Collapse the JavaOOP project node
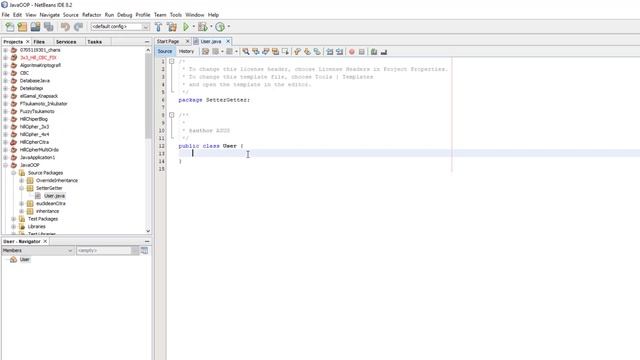This screenshot has width=640, height=360. point(6,165)
